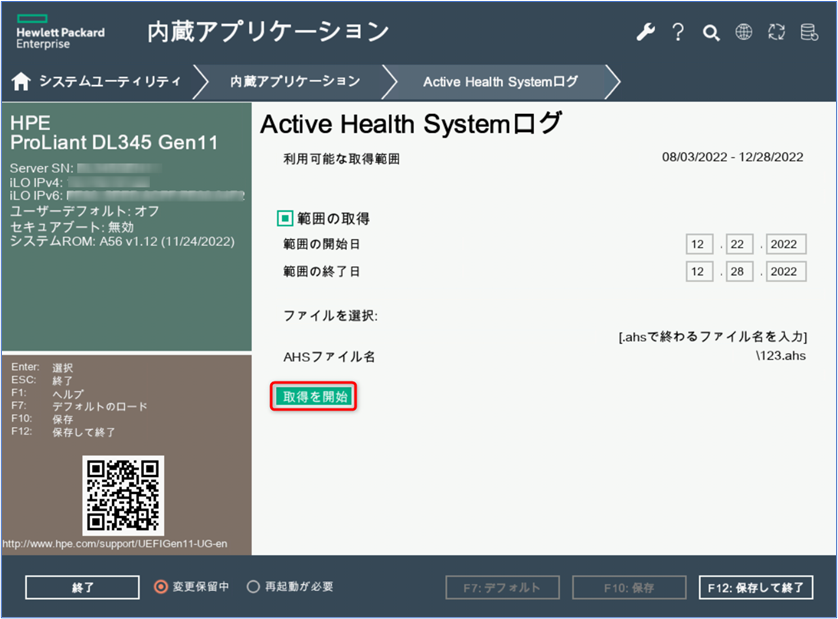This screenshot has width=838, height=619.
Task: Click the month field of 範囲の開始日
Action: 699,243
